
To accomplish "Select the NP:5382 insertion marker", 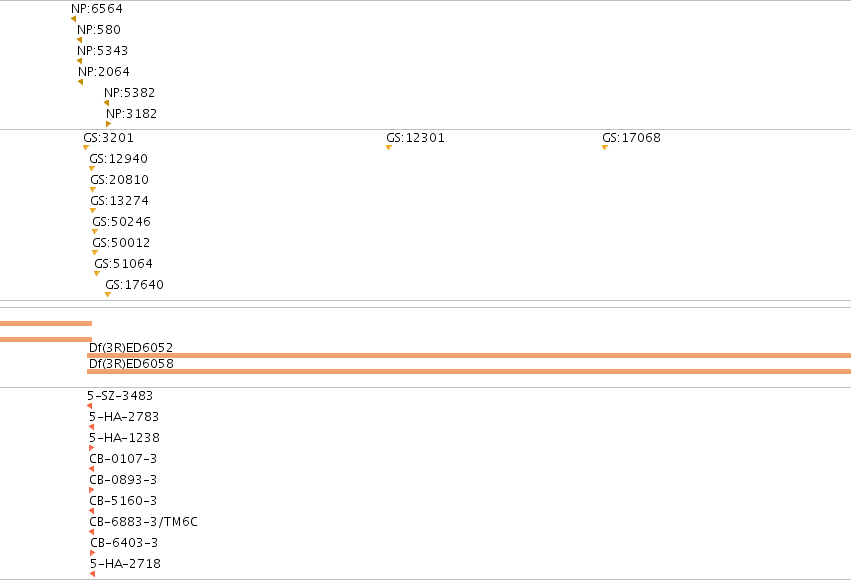I will (x=106, y=103).
